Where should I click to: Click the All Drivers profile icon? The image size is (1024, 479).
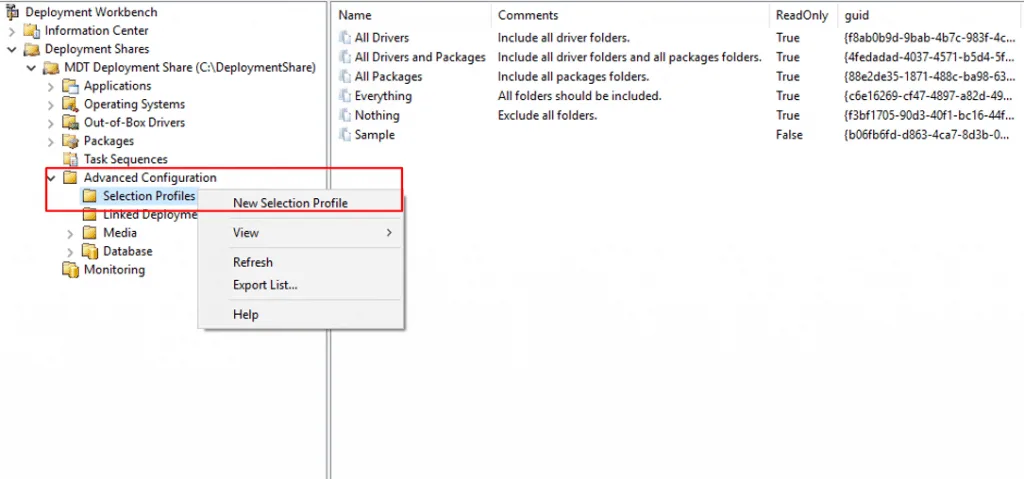point(344,38)
